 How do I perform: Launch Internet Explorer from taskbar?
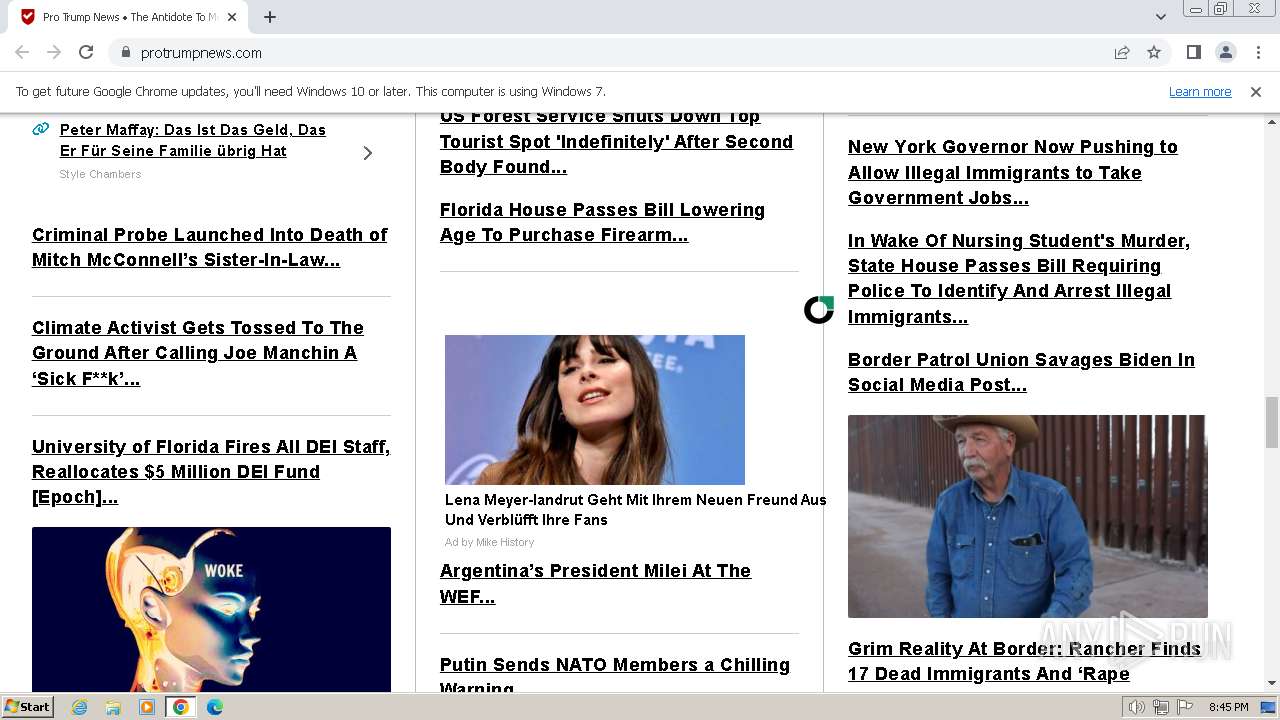click(x=79, y=707)
